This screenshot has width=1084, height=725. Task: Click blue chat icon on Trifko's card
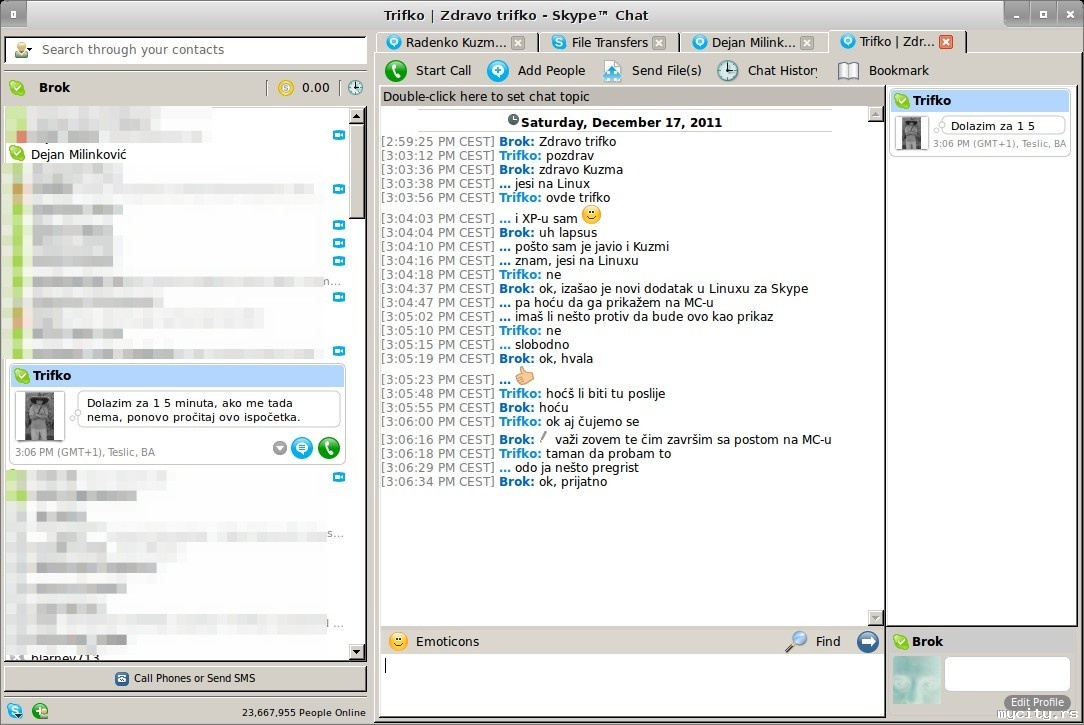click(302, 448)
